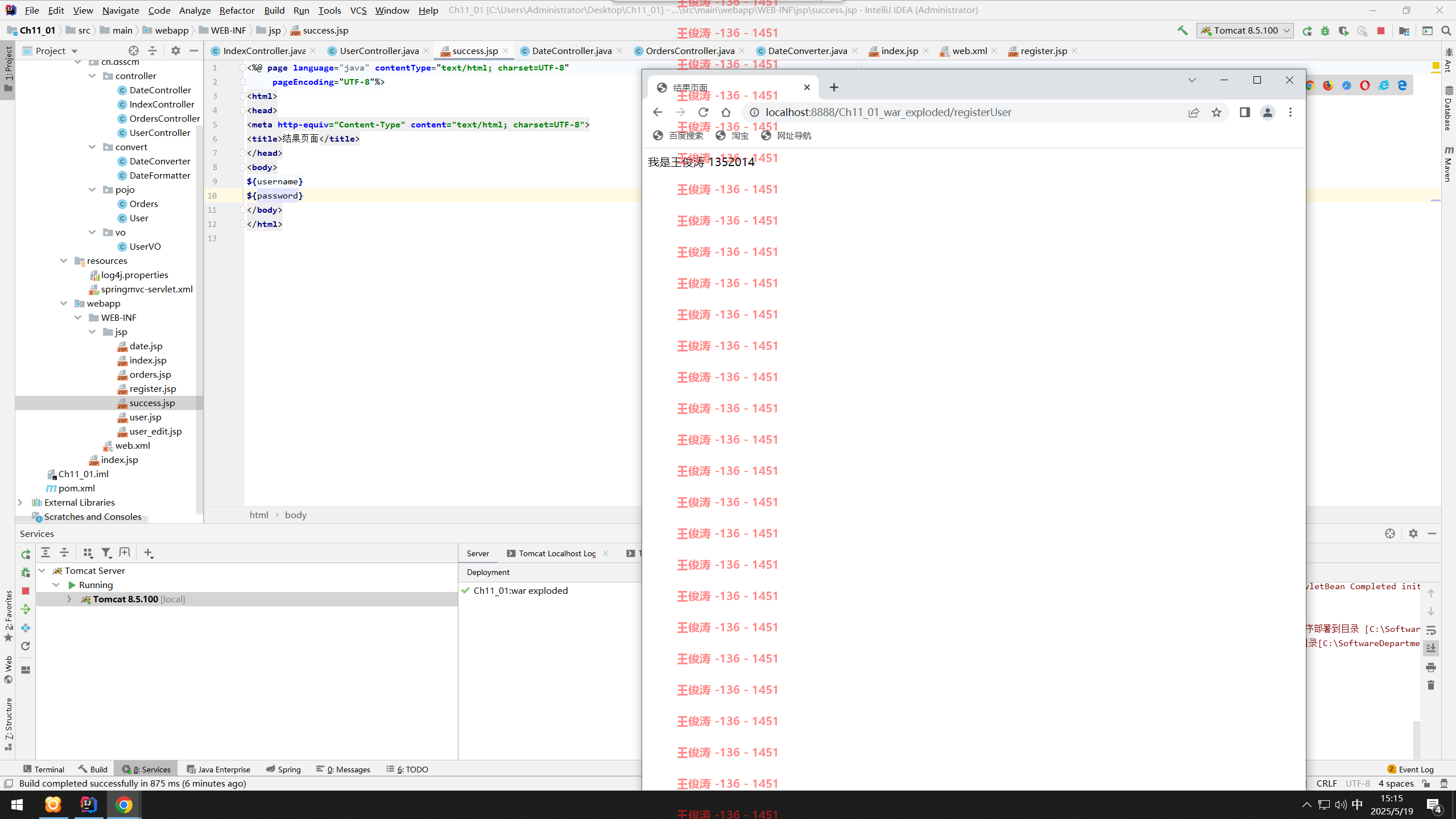This screenshot has height=819, width=1456.
Task: Click Chrome icon in the taskbar
Action: coord(124,805)
